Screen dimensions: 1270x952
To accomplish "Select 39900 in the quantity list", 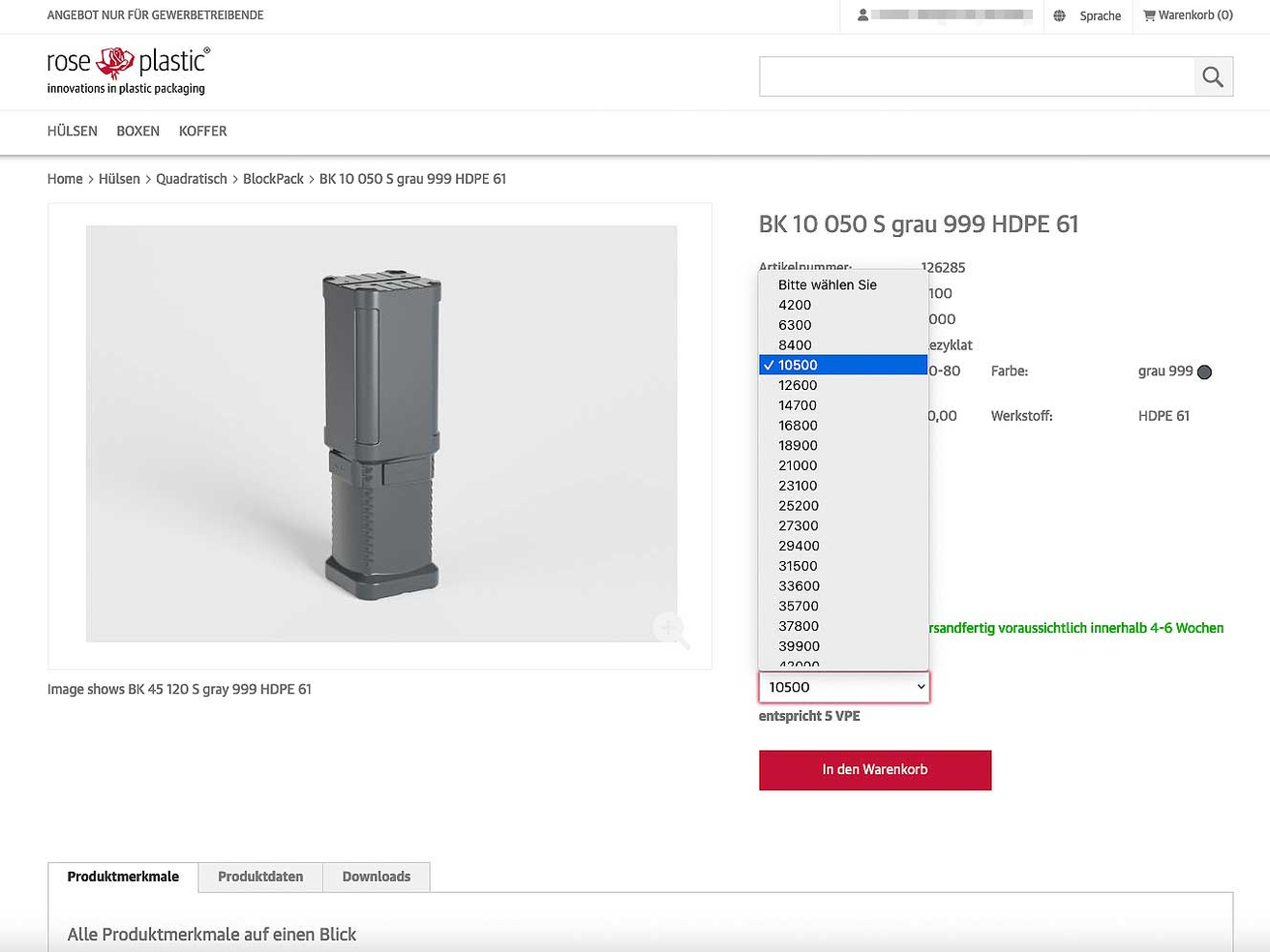I will (844, 646).
